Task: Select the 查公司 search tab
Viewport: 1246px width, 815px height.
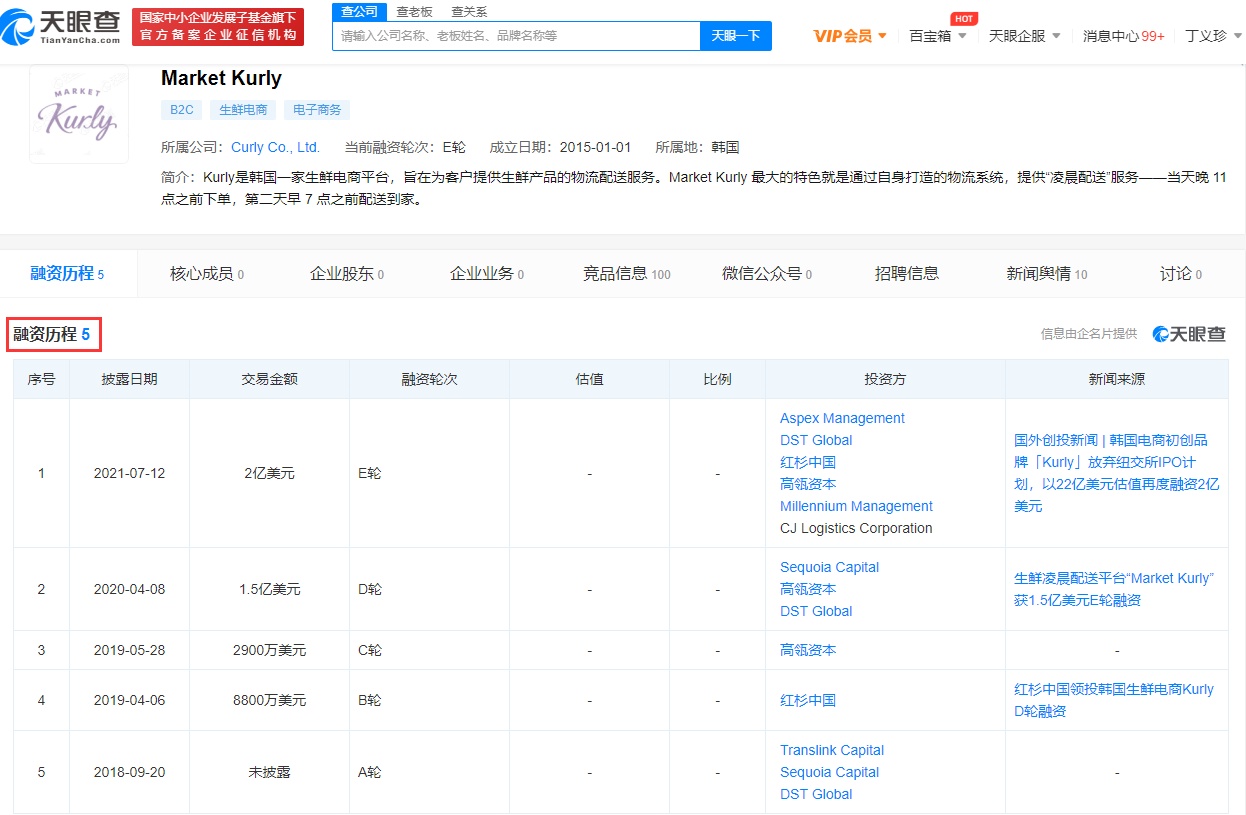Action: pos(359,12)
